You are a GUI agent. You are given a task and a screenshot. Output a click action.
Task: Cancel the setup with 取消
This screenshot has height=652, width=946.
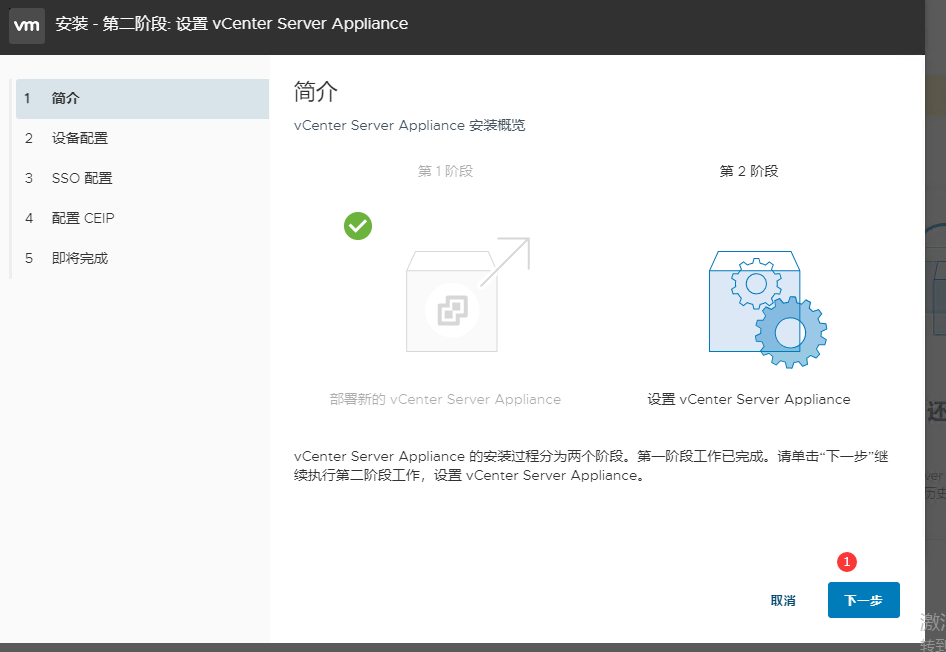tap(783, 601)
